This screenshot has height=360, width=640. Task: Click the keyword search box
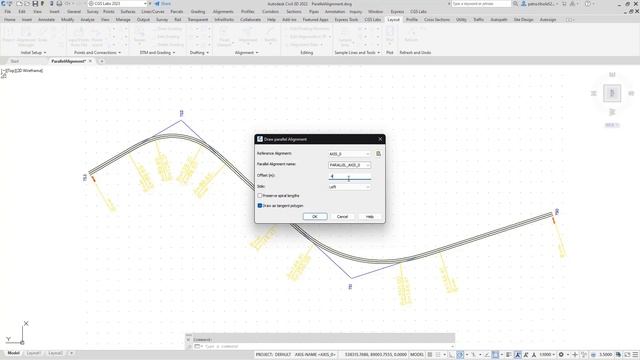coord(481,4)
